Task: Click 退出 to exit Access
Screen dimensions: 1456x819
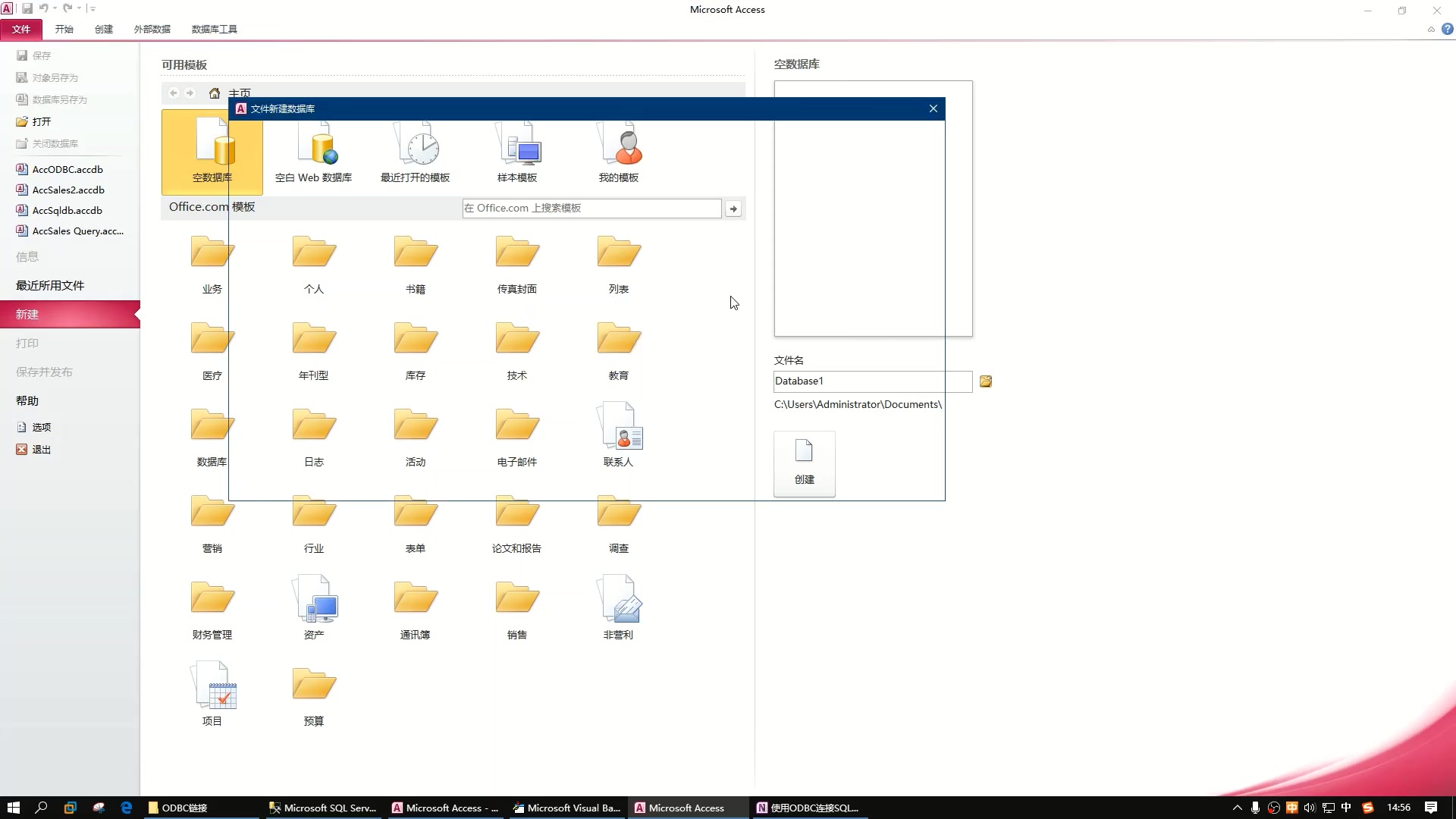Action: (34, 450)
